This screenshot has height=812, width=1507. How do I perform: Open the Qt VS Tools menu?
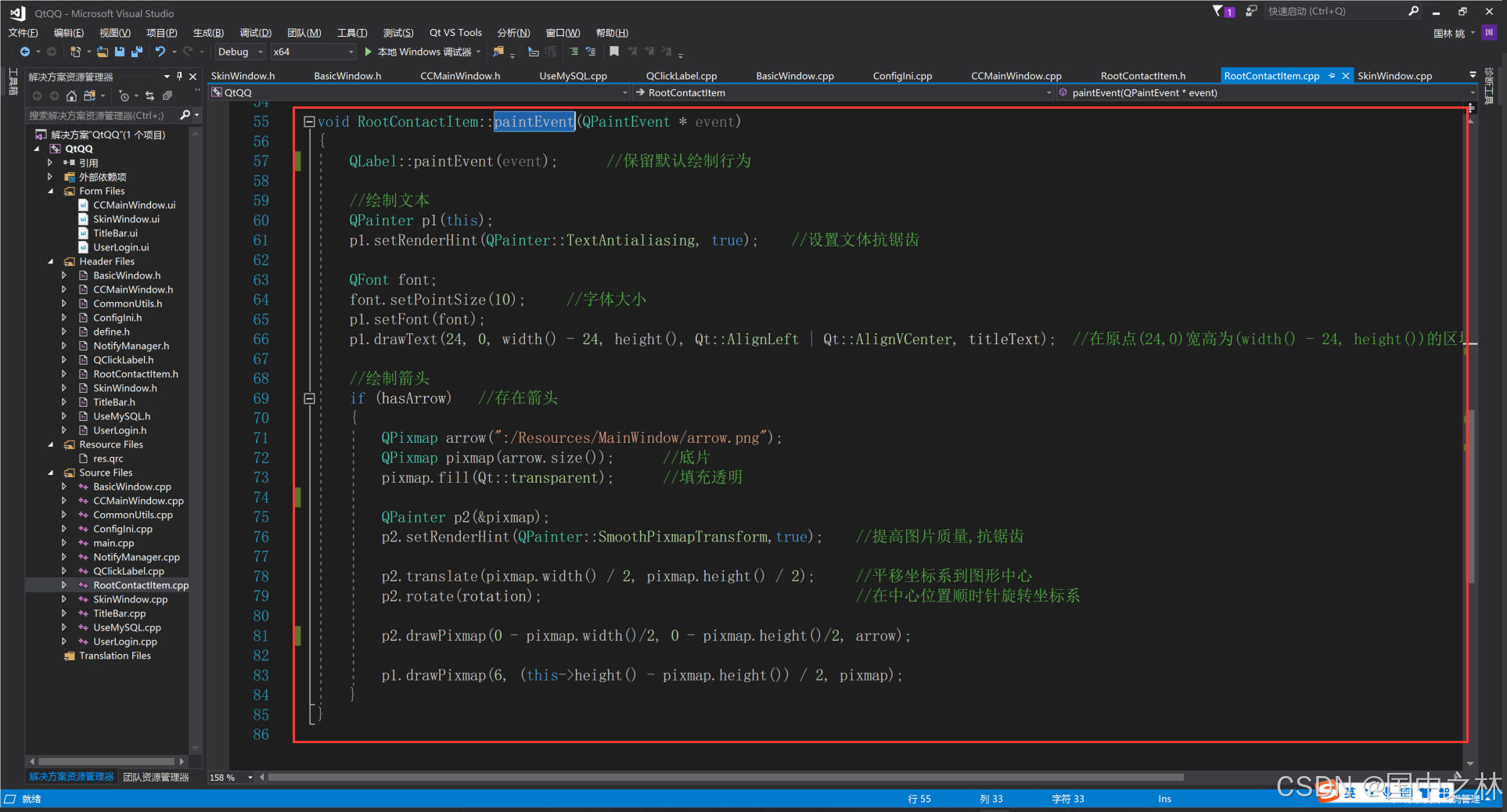pos(455,32)
